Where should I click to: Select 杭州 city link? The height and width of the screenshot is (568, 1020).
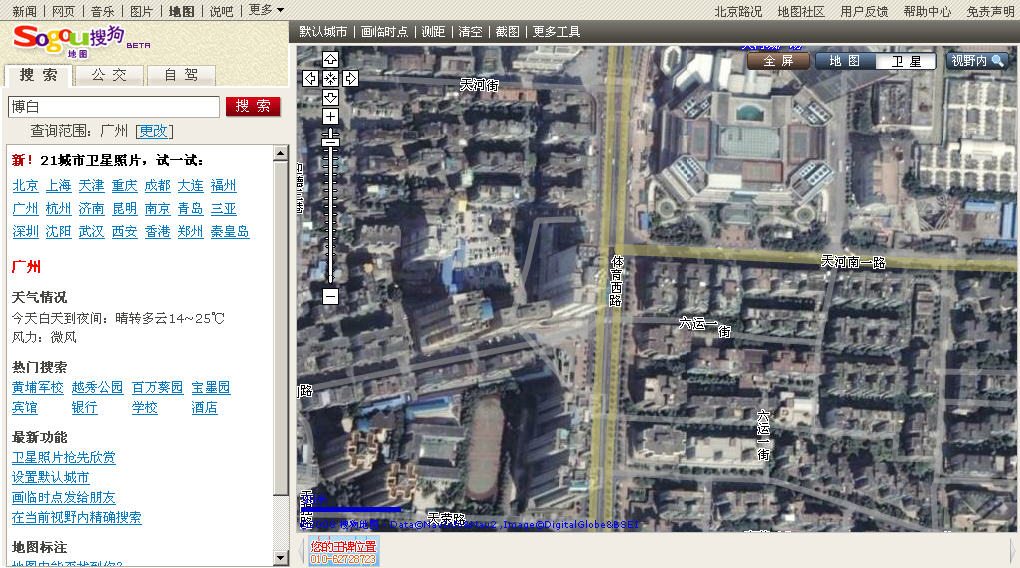click(x=59, y=208)
